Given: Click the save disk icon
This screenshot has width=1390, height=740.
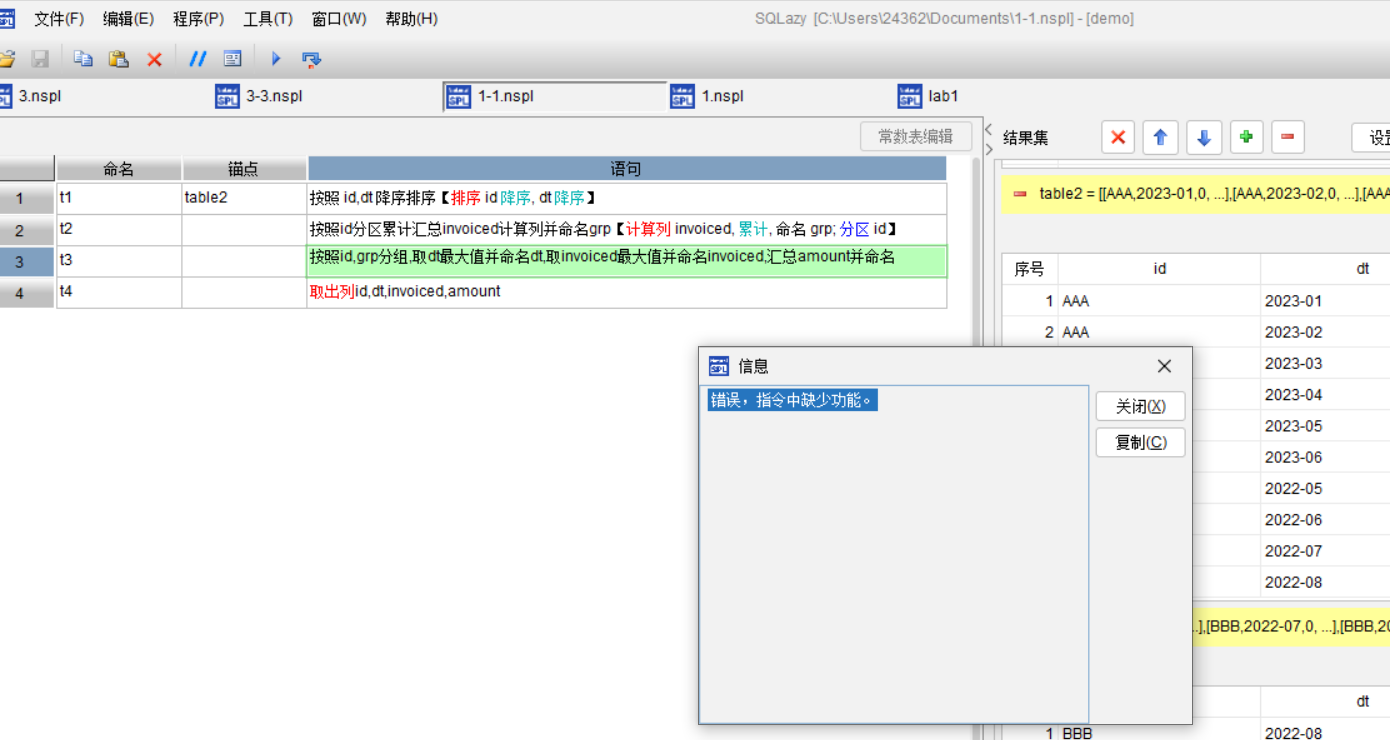Looking at the screenshot, I should click(40, 59).
